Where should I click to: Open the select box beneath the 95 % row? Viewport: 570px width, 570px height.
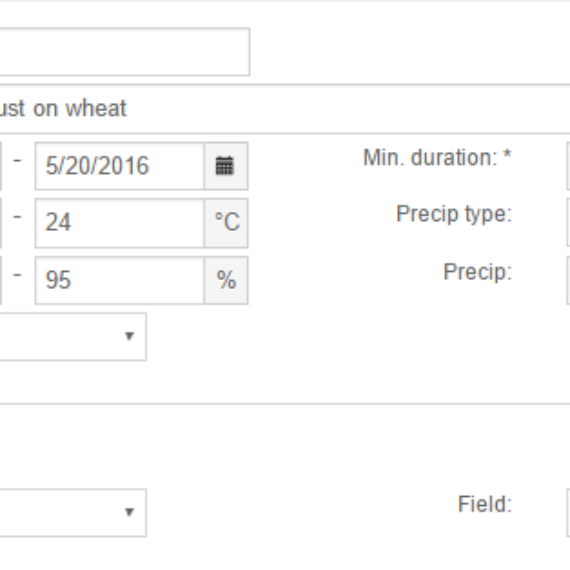coord(73,337)
